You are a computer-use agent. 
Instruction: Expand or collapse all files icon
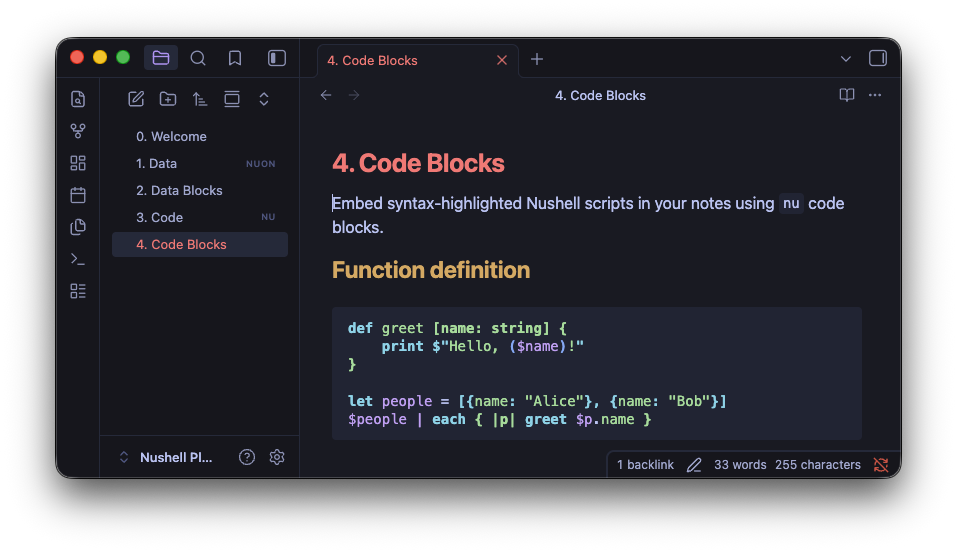point(264,99)
